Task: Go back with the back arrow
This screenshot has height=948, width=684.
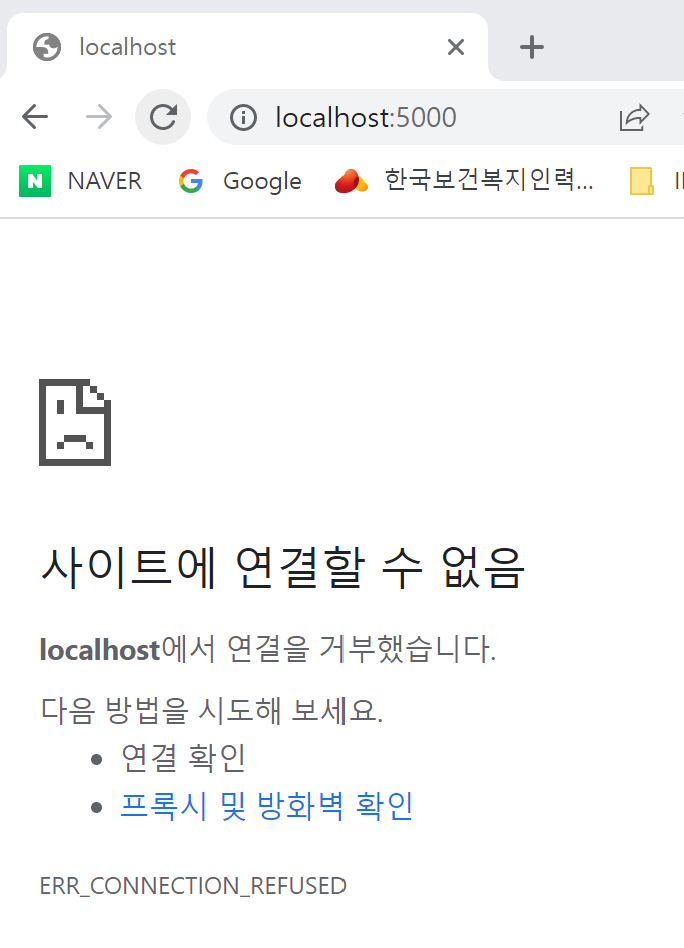Action: pyautogui.click(x=34, y=117)
